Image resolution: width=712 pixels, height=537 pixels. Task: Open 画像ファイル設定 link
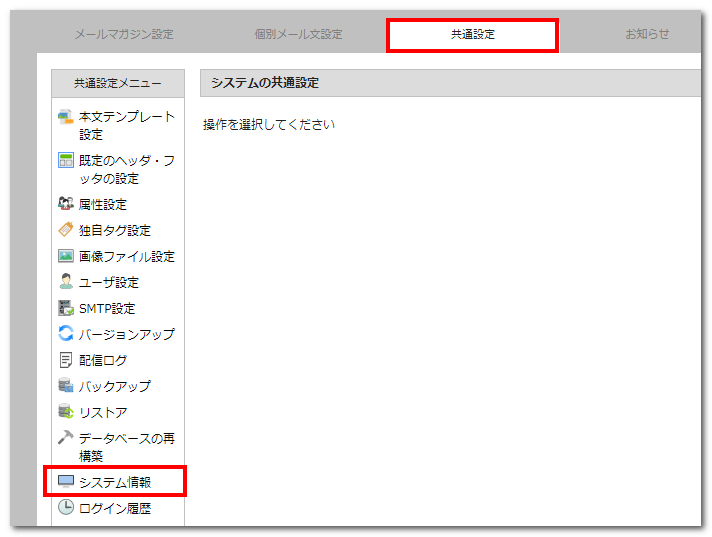coord(127,256)
